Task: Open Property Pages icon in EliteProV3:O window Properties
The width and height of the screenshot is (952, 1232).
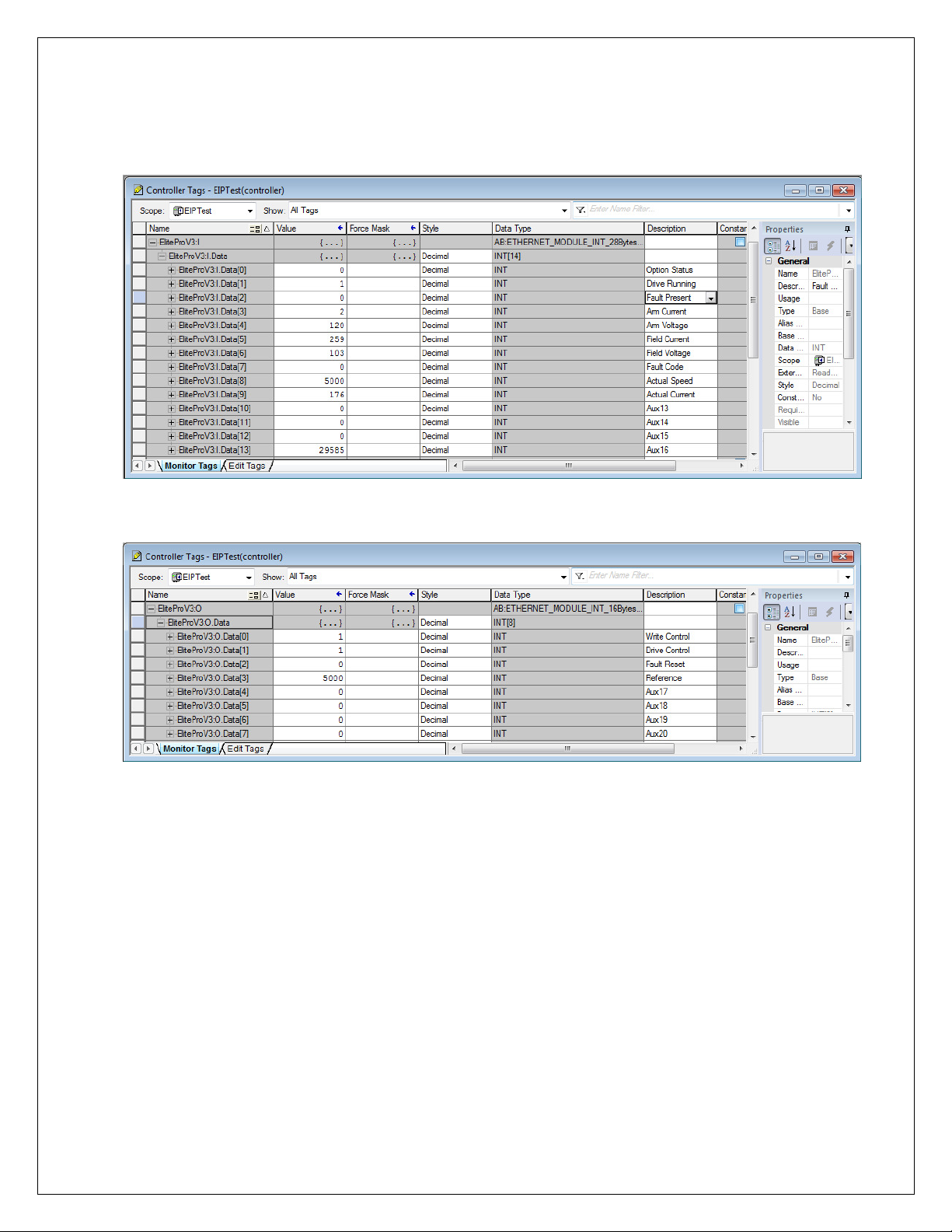Action: coord(812,613)
